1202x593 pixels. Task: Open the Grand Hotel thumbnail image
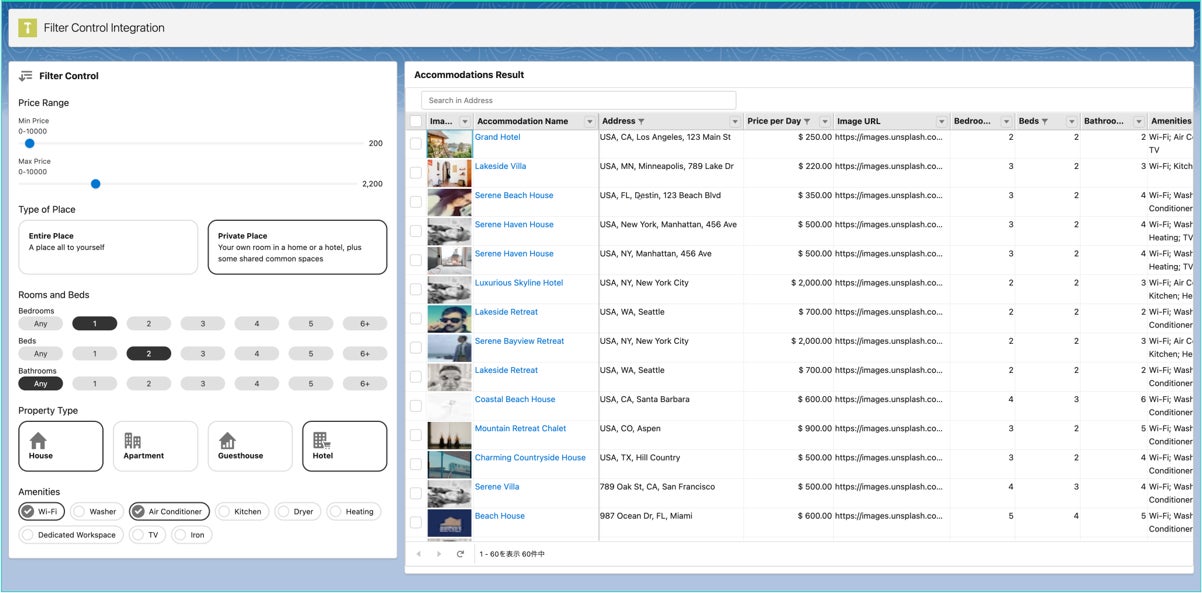click(x=449, y=144)
